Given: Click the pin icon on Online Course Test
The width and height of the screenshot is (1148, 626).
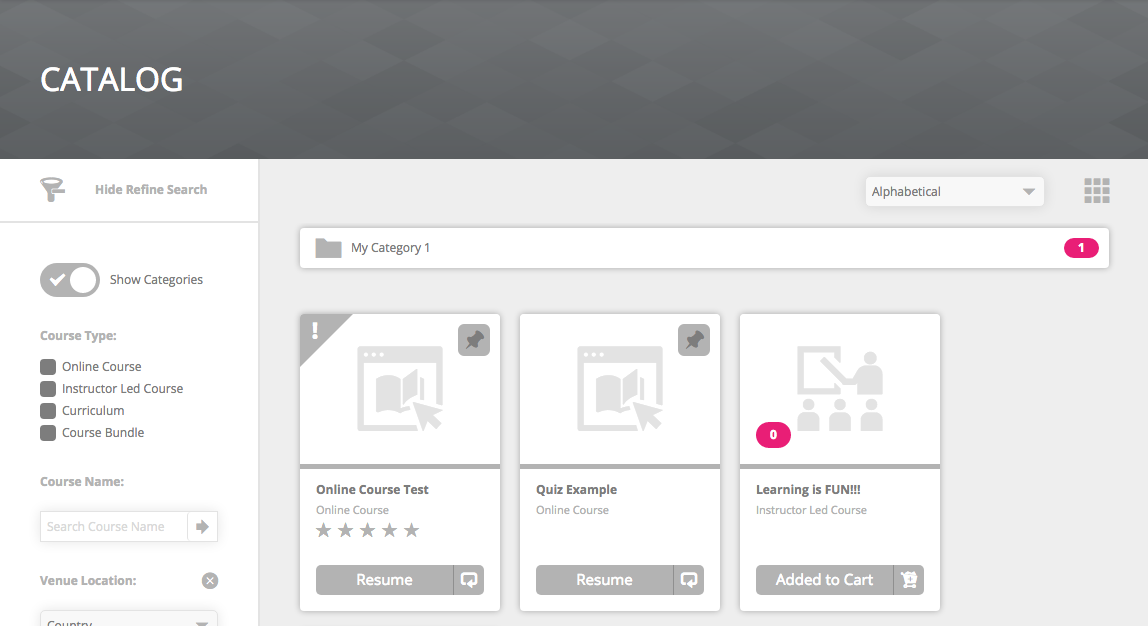Looking at the screenshot, I should click(x=474, y=340).
